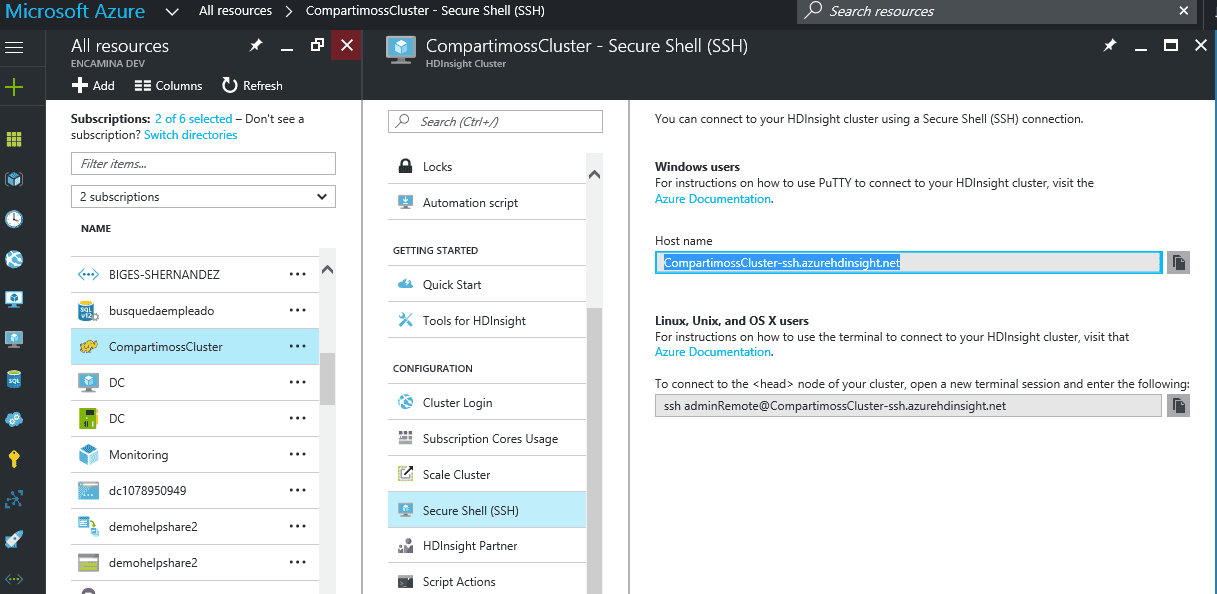Select Monitoring resource
The width and height of the screenshot is (1217, 594).
[x=195, y=454]
